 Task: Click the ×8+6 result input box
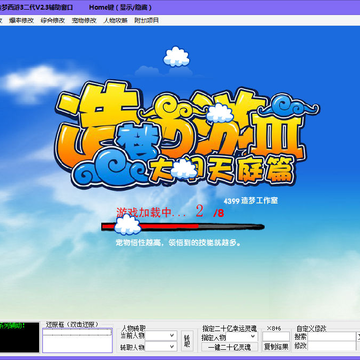click(x=276, y=336)
